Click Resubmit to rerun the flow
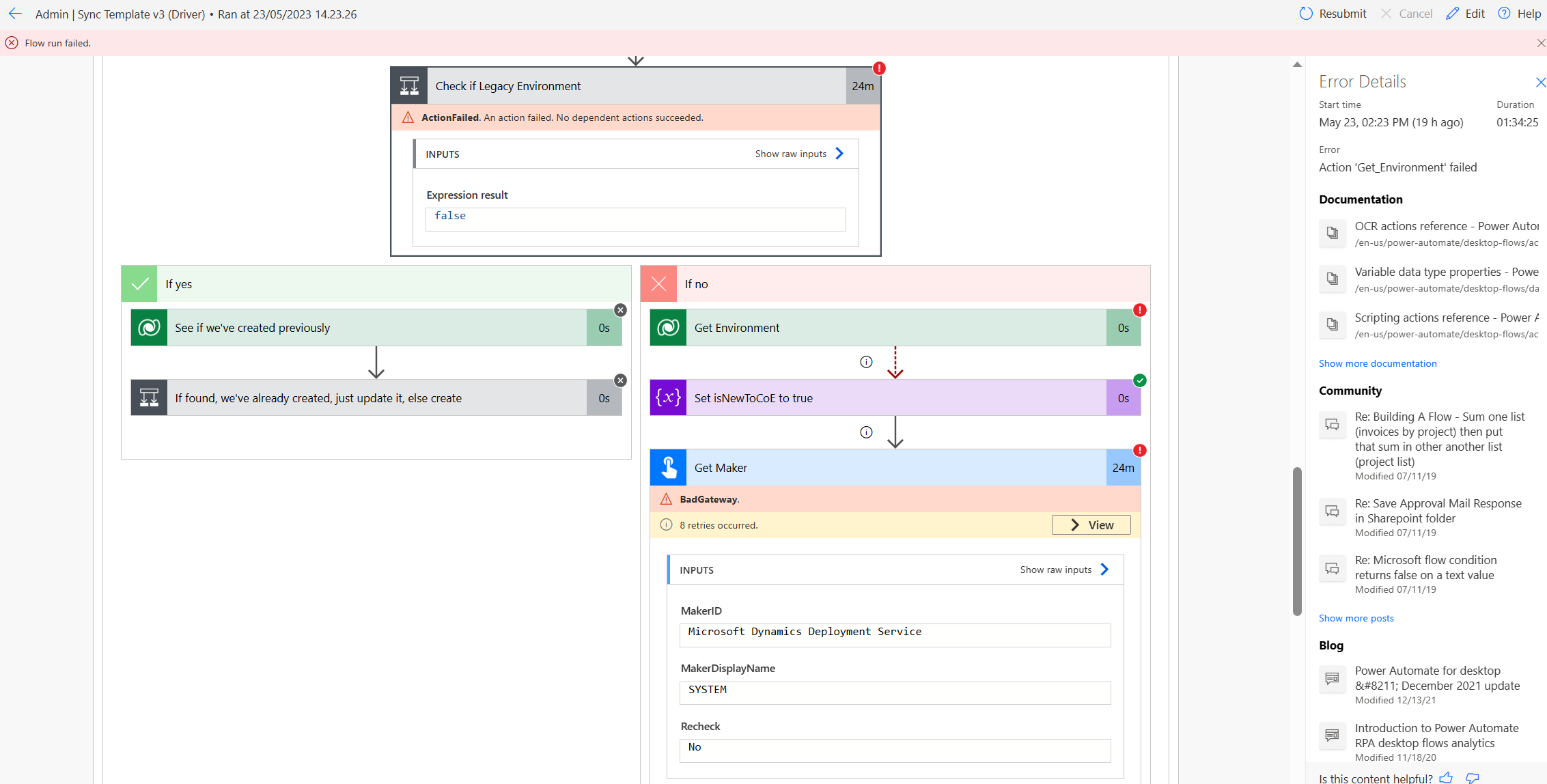 point(1331,13)
